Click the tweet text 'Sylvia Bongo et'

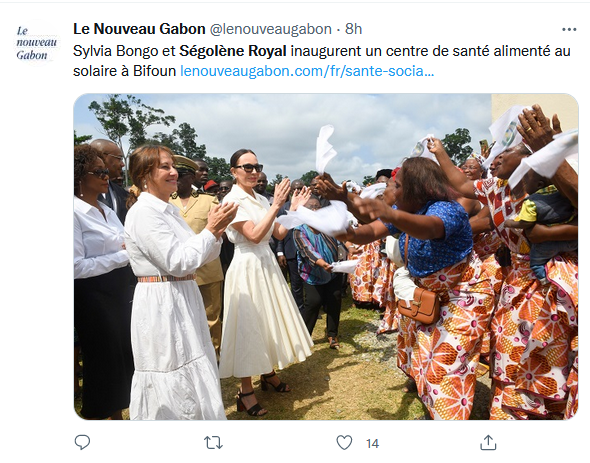pyautogui.click(x=124, y=51)
